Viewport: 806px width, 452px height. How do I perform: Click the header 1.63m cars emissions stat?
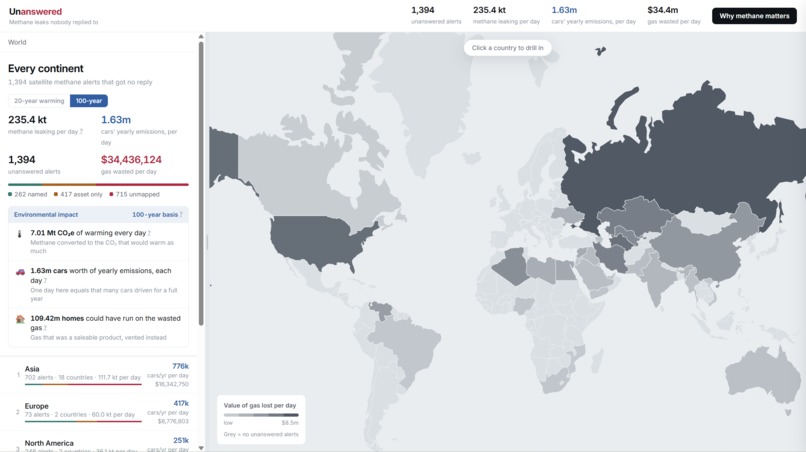tap(593, 15)
